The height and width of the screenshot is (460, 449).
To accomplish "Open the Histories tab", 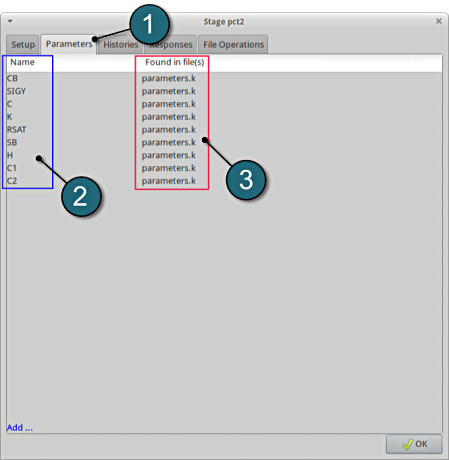I will click(120, 44).
